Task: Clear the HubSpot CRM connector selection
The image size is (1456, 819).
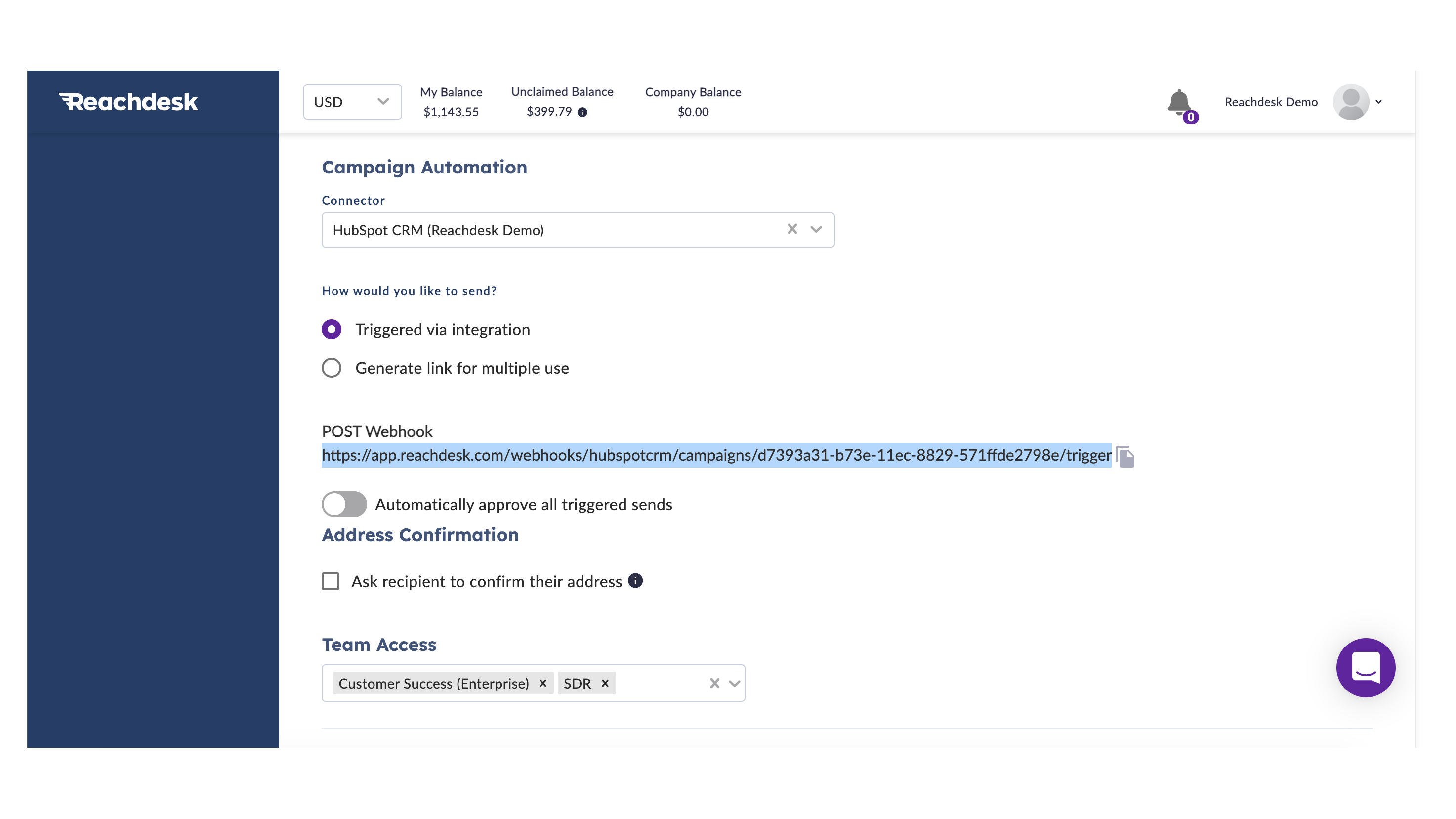Action: pyautogui.click(x=792, y=229)
